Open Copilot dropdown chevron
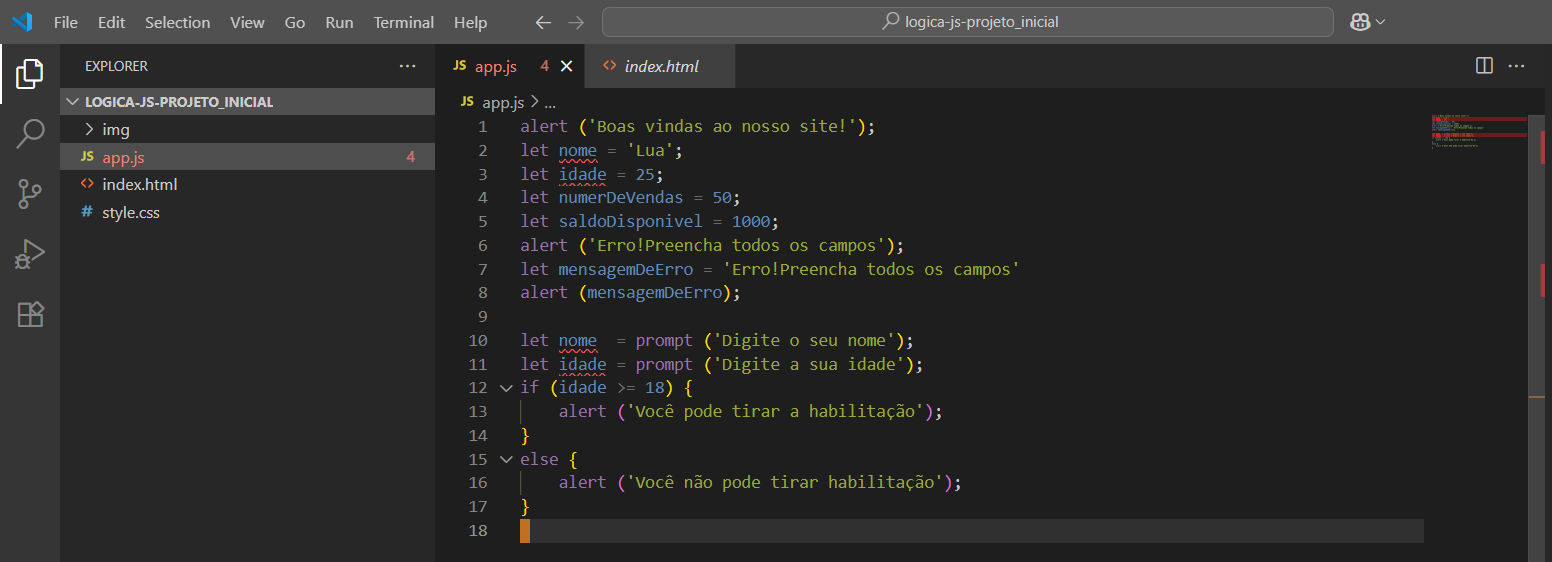This screenshot has height=562, width=1552. (x=1381, y=22)
